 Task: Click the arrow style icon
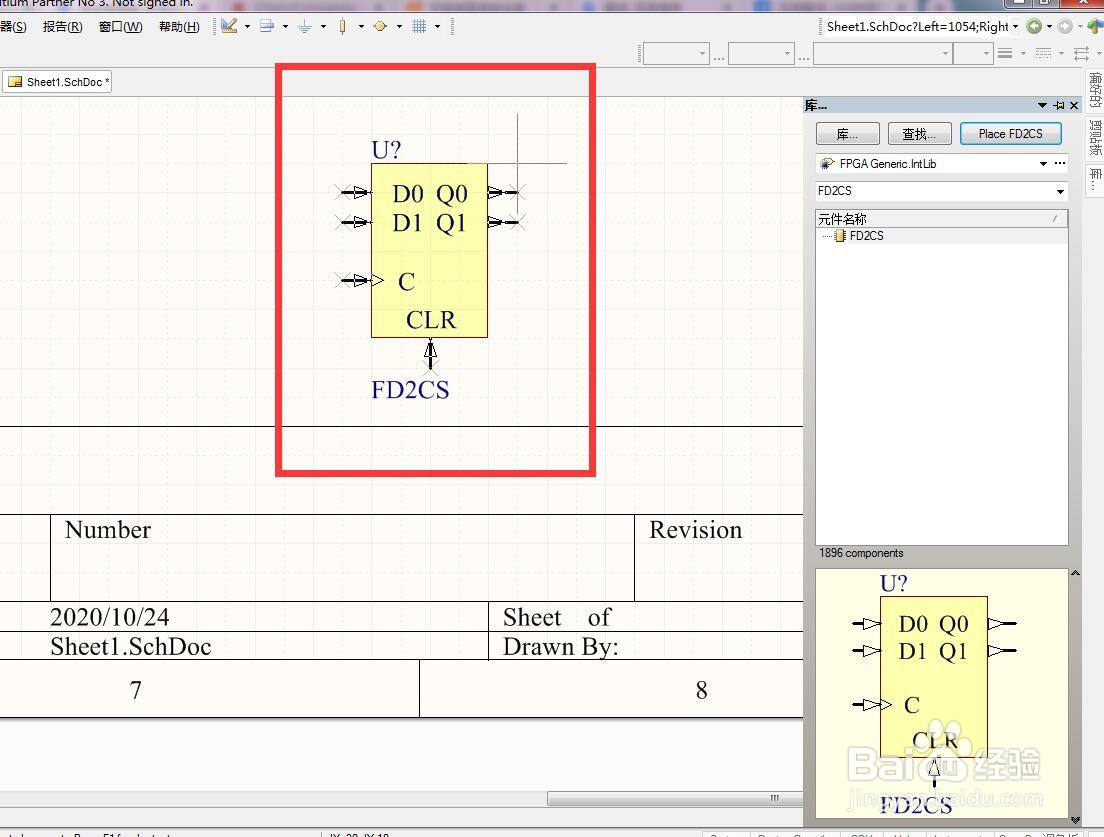1081,54
